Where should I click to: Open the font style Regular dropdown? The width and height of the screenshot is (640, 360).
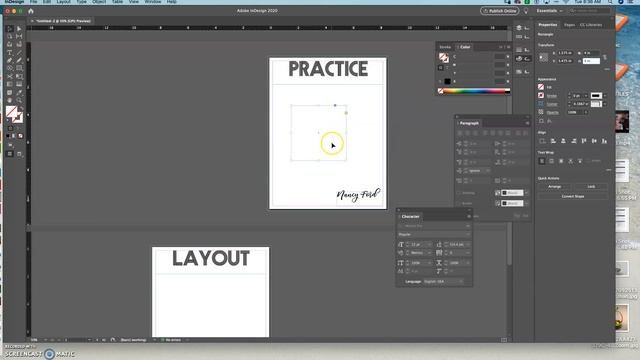[468, 234]
